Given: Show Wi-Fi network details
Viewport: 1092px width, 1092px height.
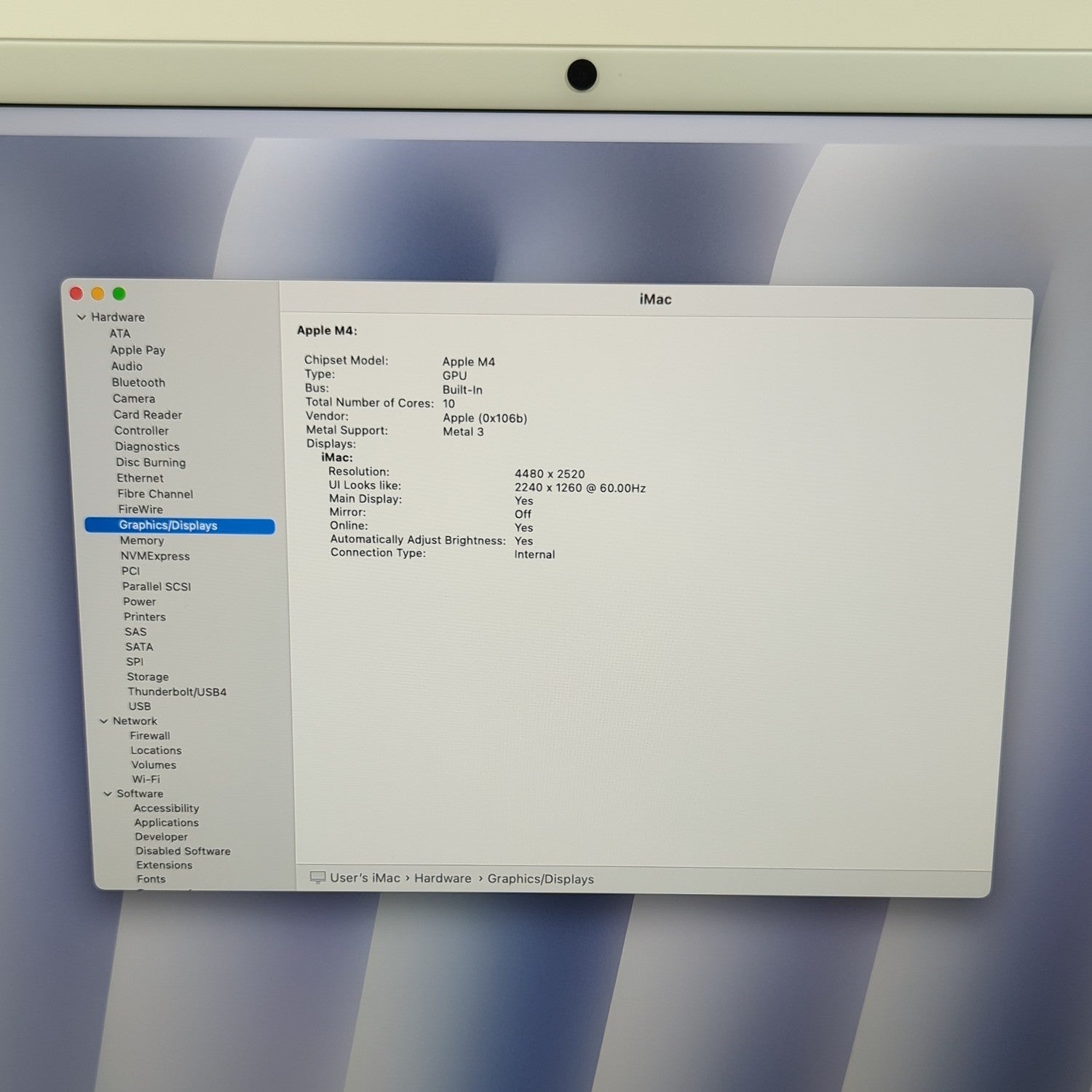Looking at the screenshot, I should [146, 780].
